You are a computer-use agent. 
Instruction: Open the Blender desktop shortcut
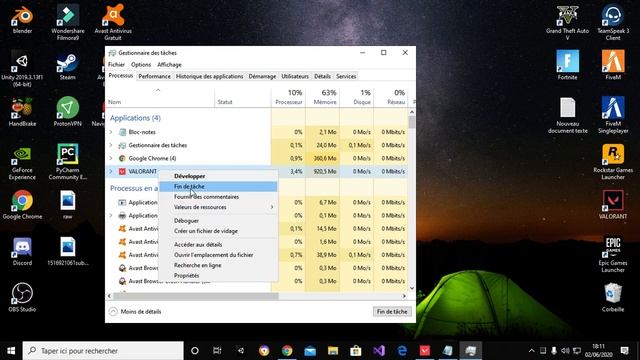pyautogui.click(x=22, y=20)
